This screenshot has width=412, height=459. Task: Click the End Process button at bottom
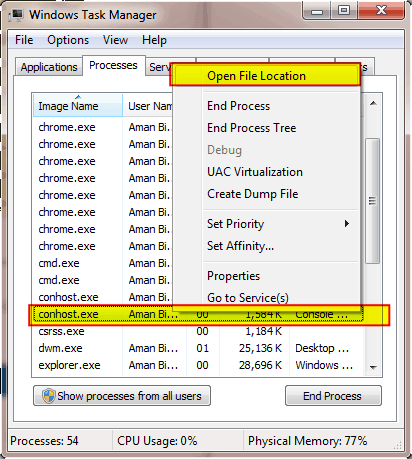click(x=333, y=396)
